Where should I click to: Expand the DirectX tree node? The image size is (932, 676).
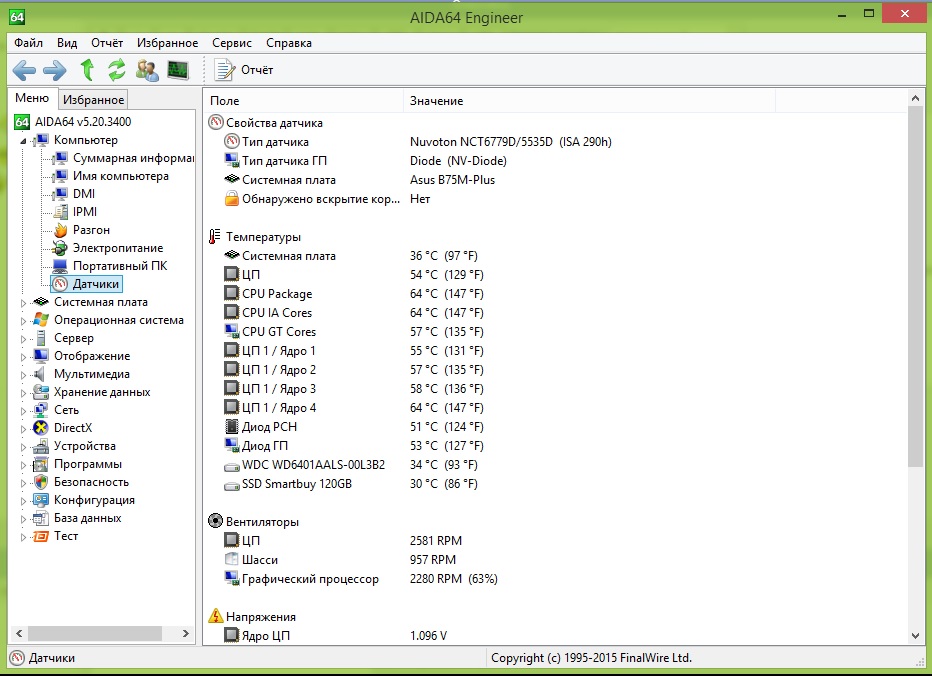(x=23, y=429)
